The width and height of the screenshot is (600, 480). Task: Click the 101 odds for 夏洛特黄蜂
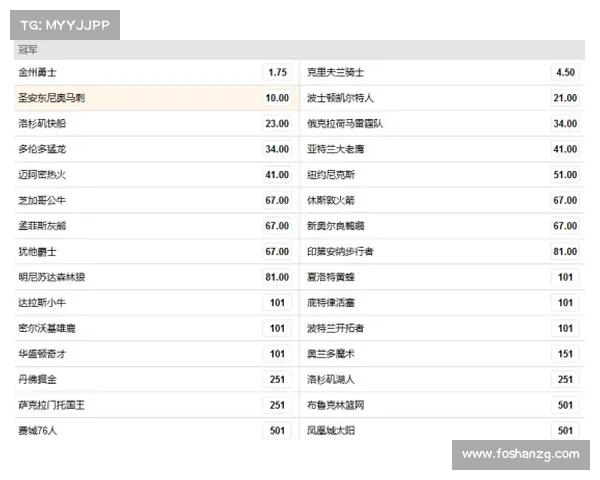(x=565, y=277)
